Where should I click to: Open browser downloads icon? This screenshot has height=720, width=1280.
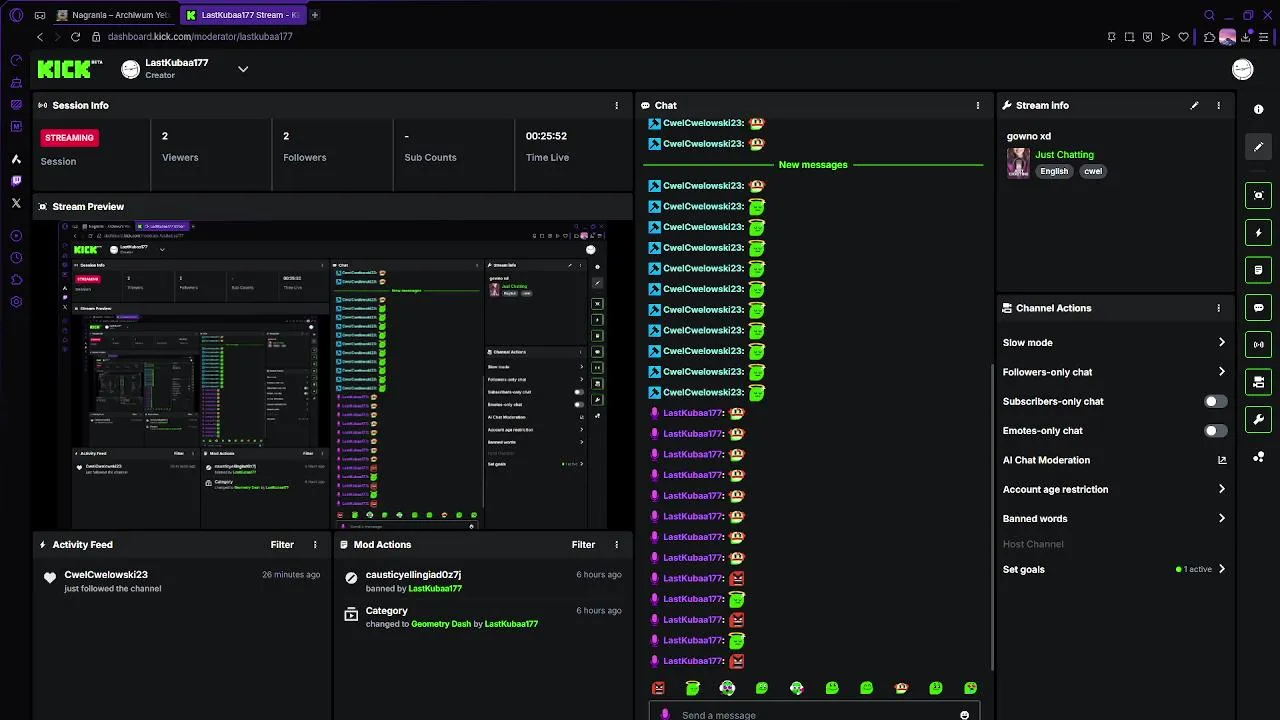pyautogui.click(x=1245, y=37)
